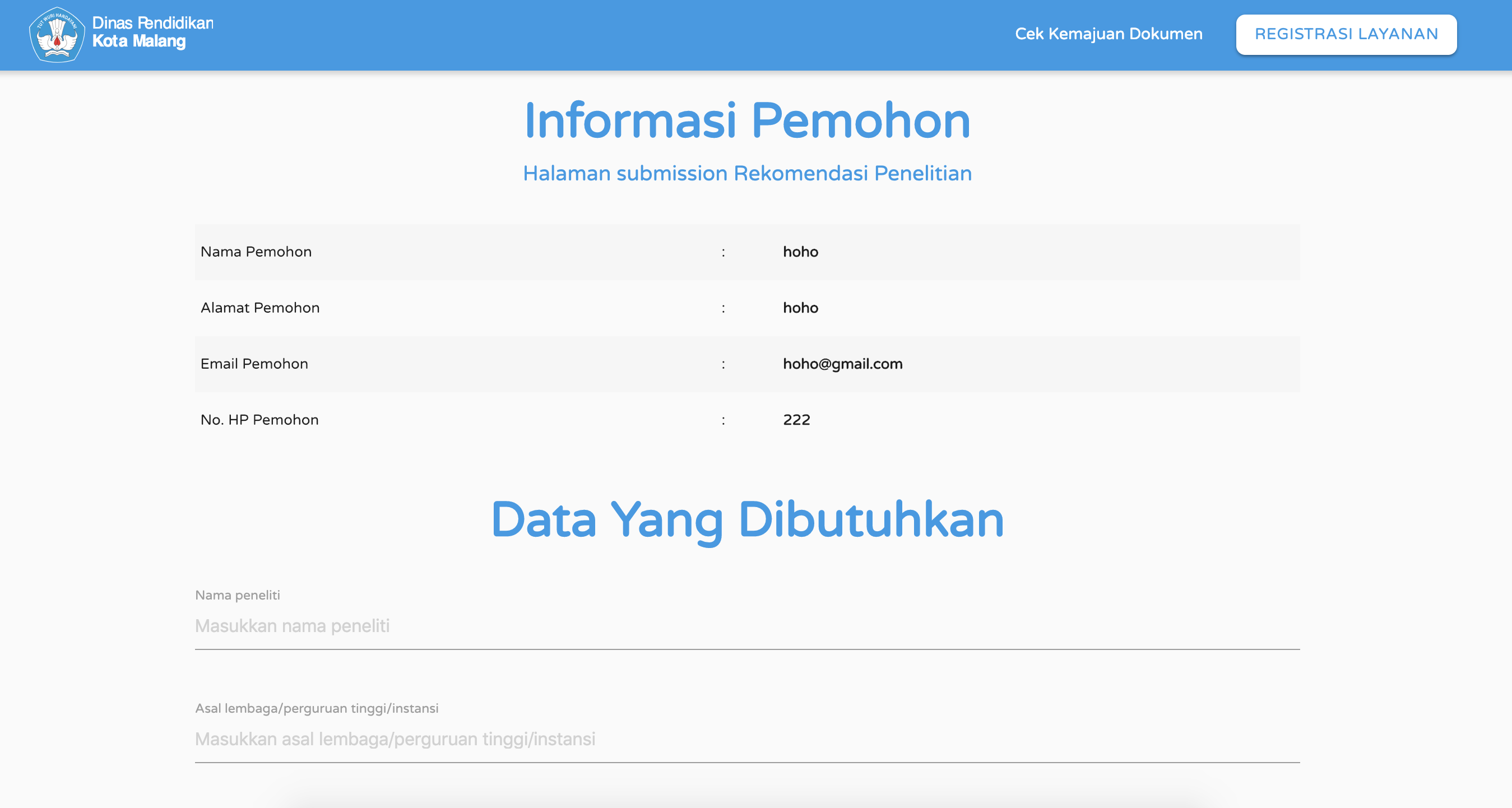Click the Nama peneliti field label

pyautogui.click(x=237, y=595)
